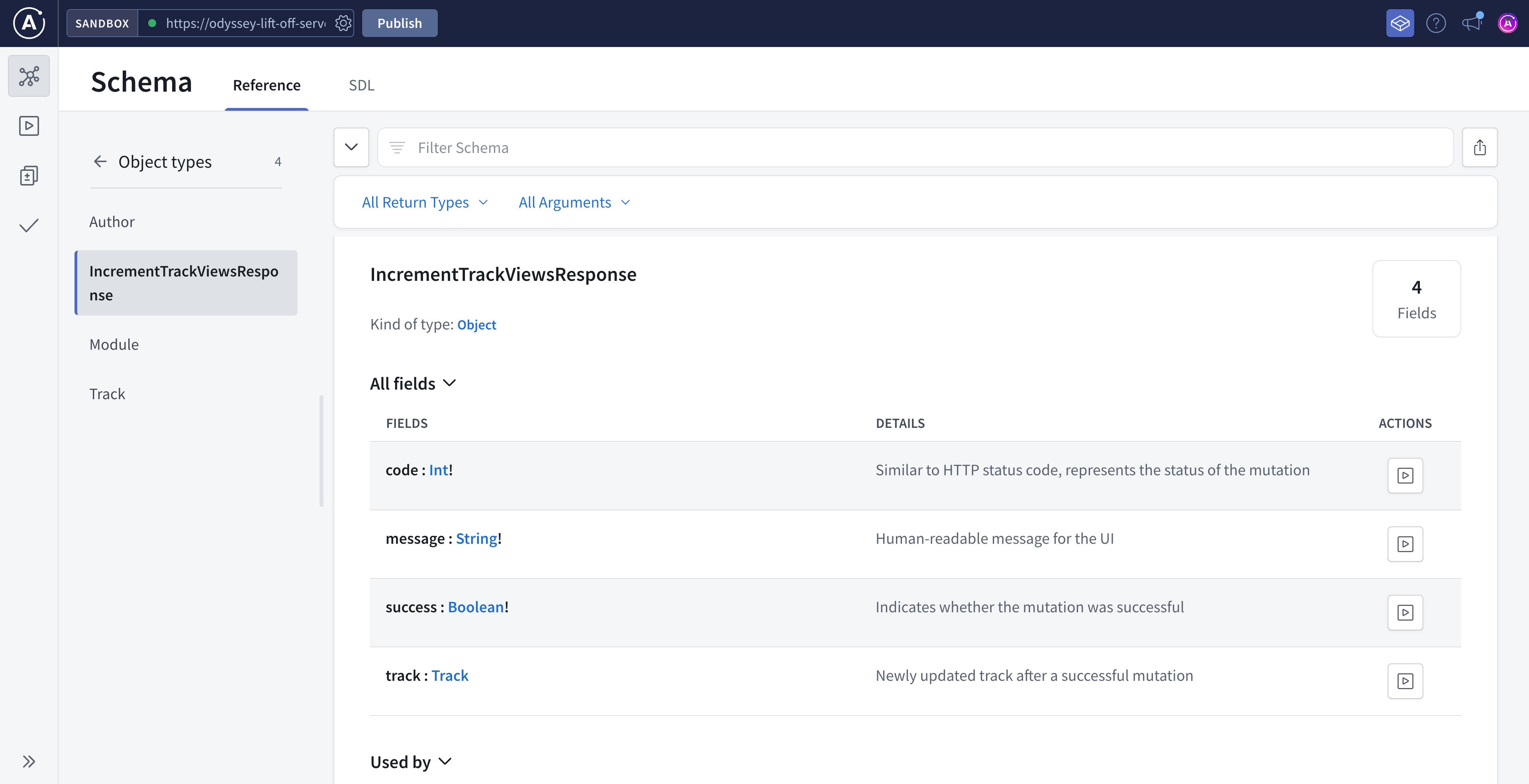This screenshot has width=1529, height=784.
Task: Open connection settings gear icon
Action: [x=343, y=23]
